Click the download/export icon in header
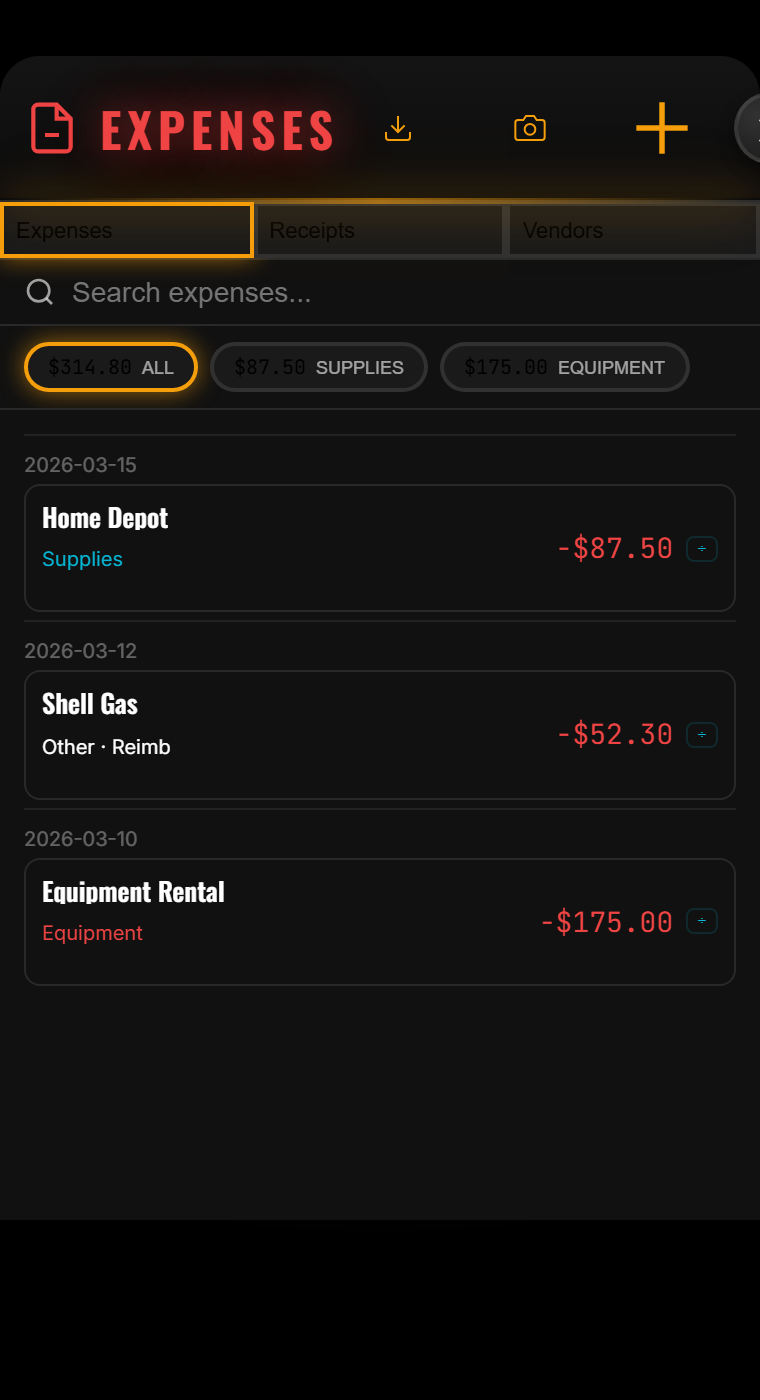The height and width of the screenshot is (1400, 760). [x=398, y=129]
